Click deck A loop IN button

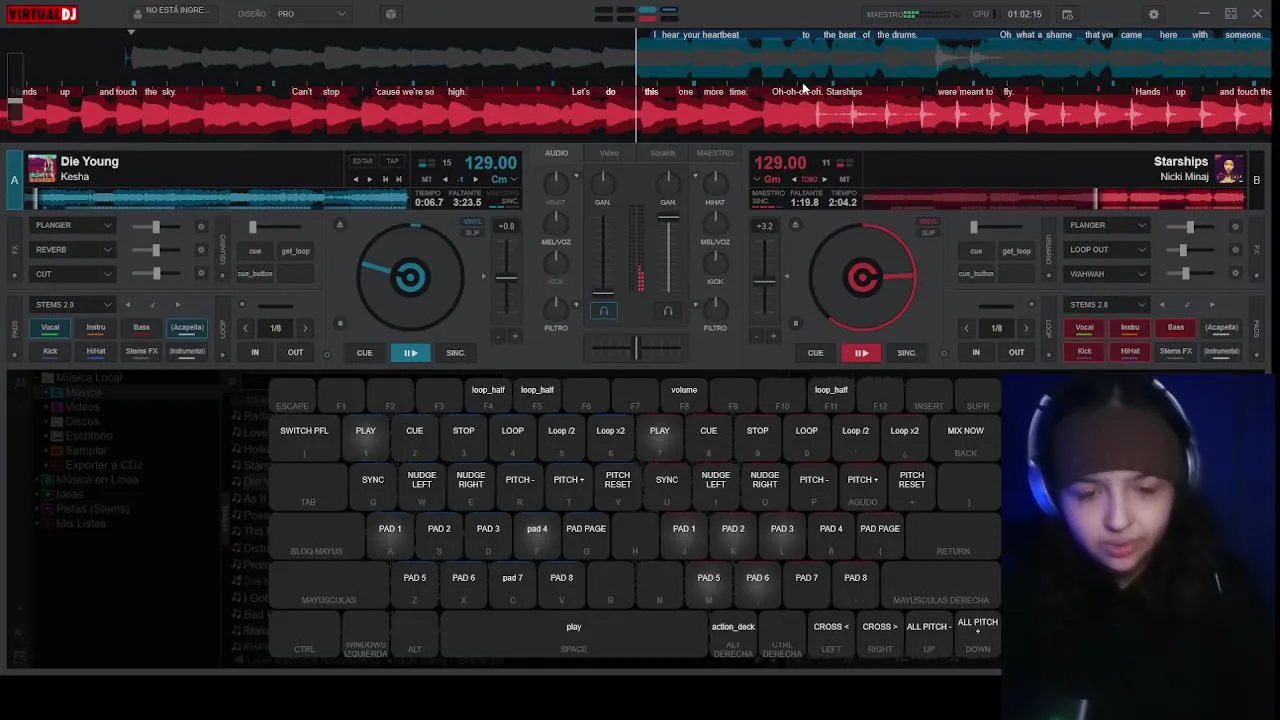click(255, 353)
